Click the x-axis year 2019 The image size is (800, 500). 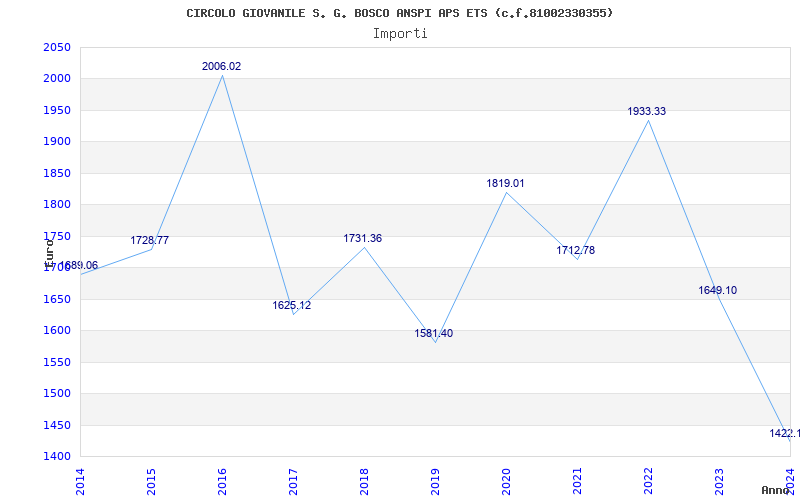pos(435,482)
